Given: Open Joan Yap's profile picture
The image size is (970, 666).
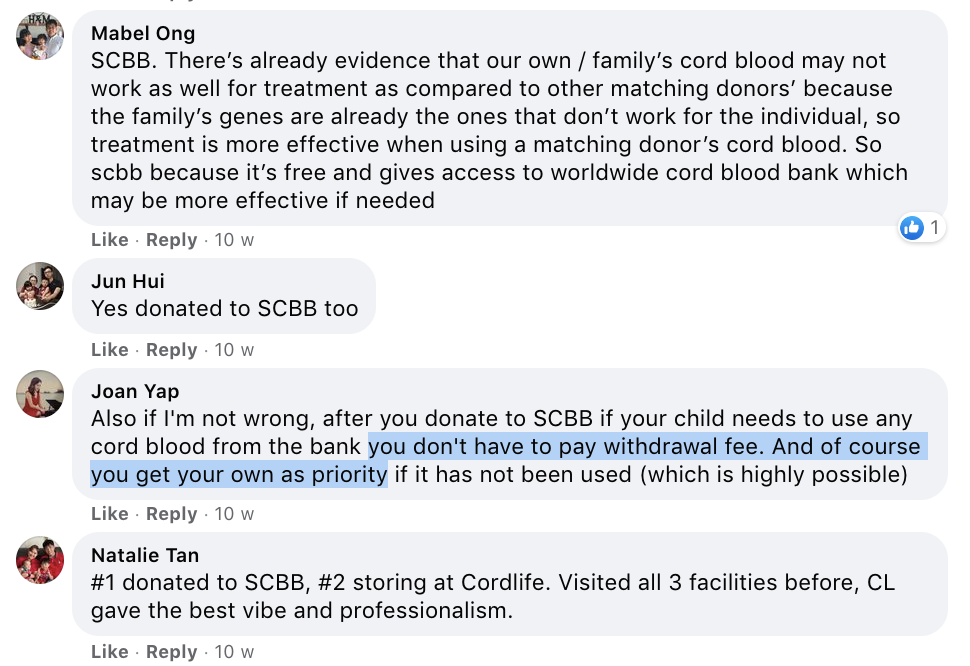Looking at the screenshot, I should [x=40, y=395].
